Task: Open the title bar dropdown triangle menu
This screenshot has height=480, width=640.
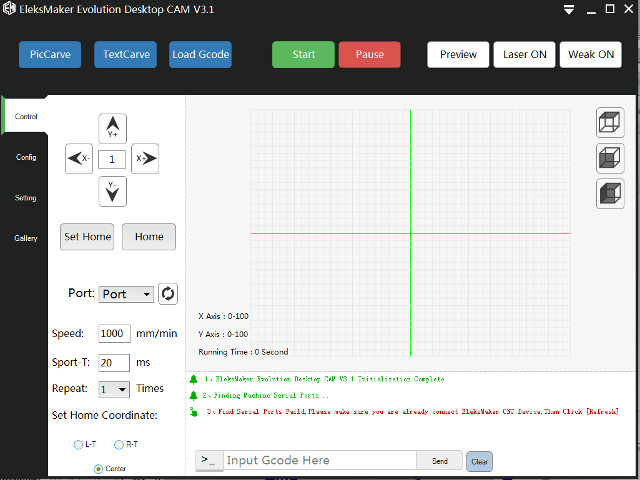Action: point(569,9)
